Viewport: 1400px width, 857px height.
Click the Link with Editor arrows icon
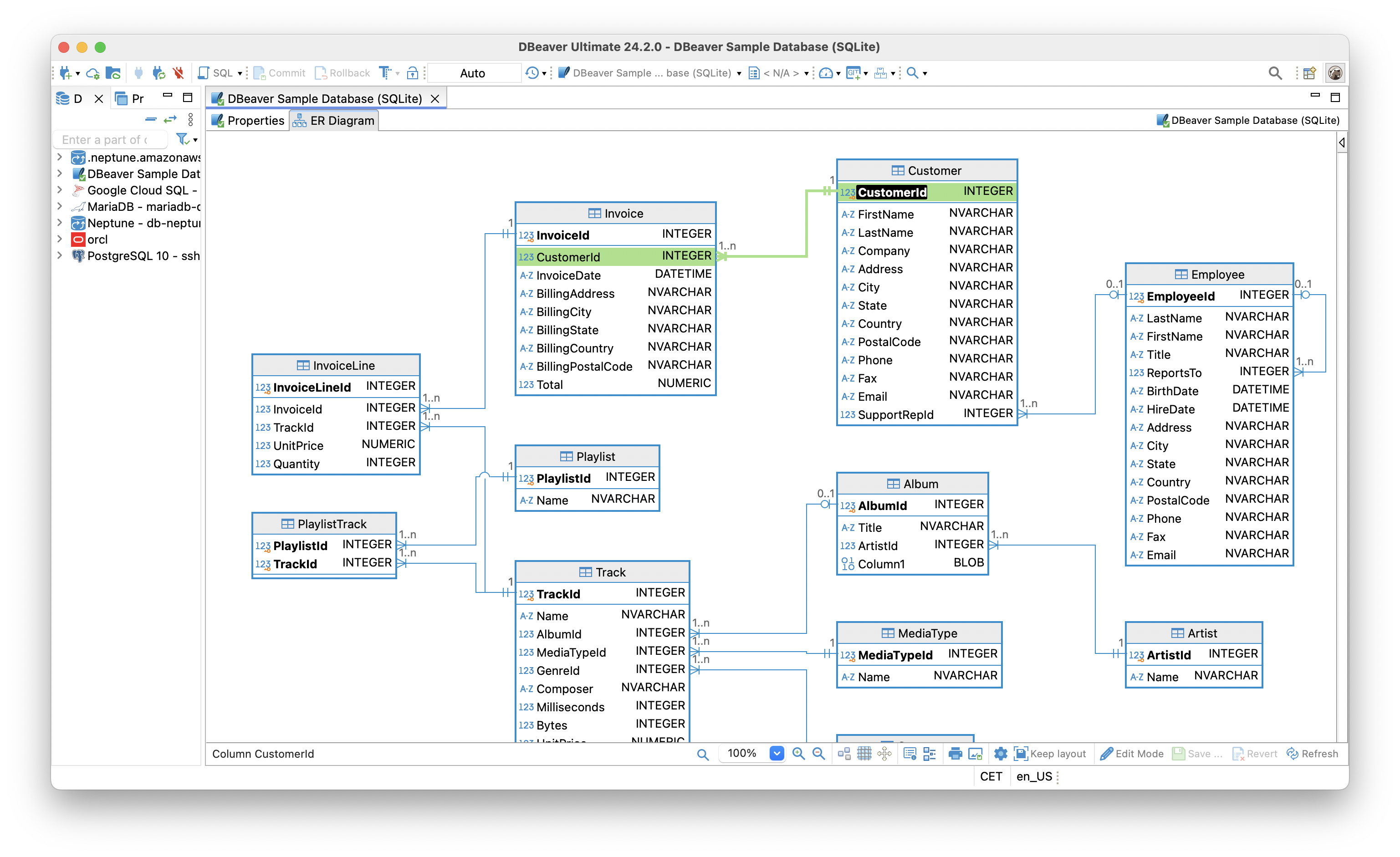(170, 119)
